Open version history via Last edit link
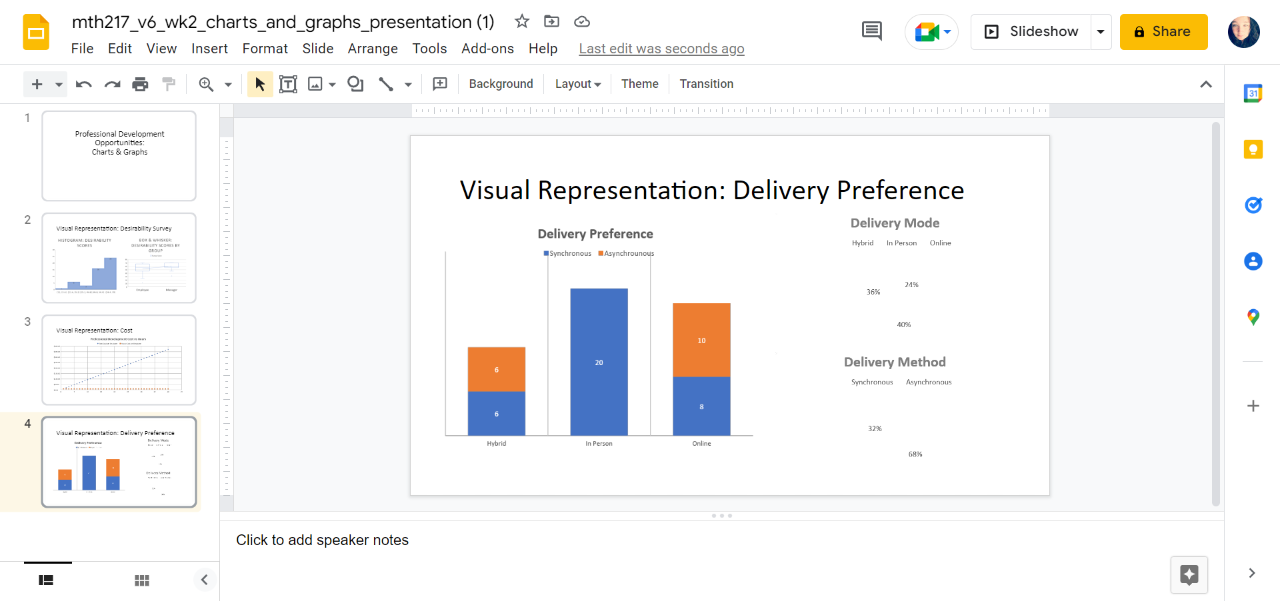The image size is (1280, 601). tap(661, 48)
